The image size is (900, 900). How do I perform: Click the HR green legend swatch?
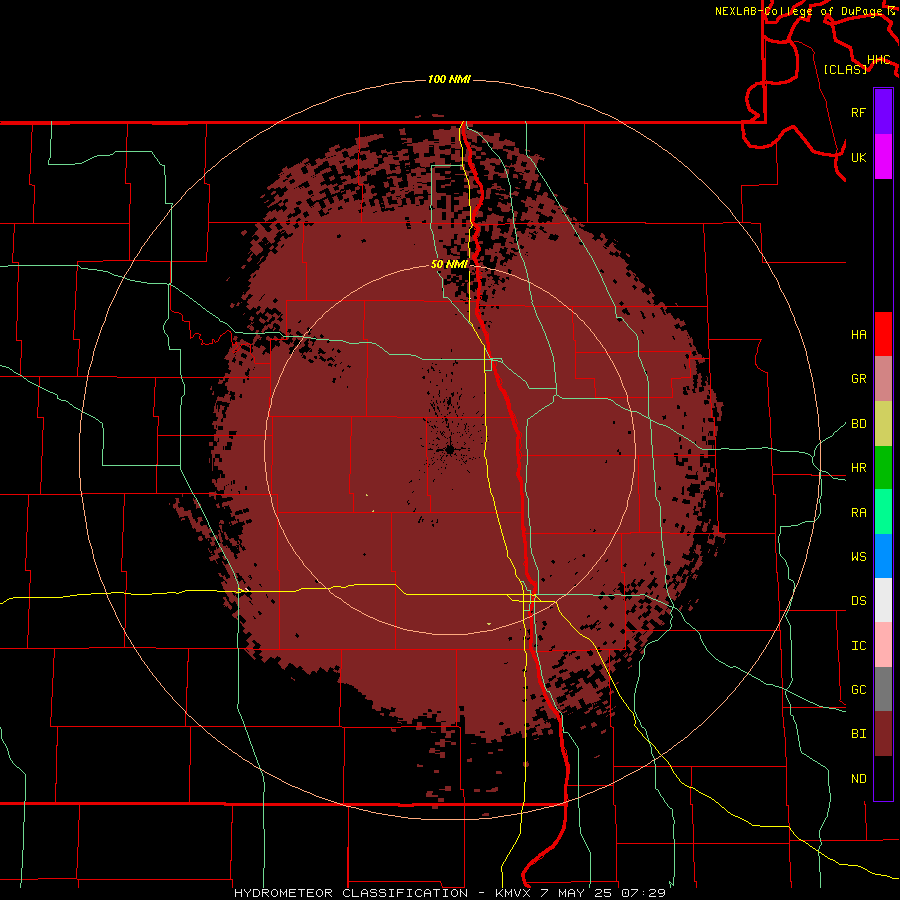[x=883, y=467]
